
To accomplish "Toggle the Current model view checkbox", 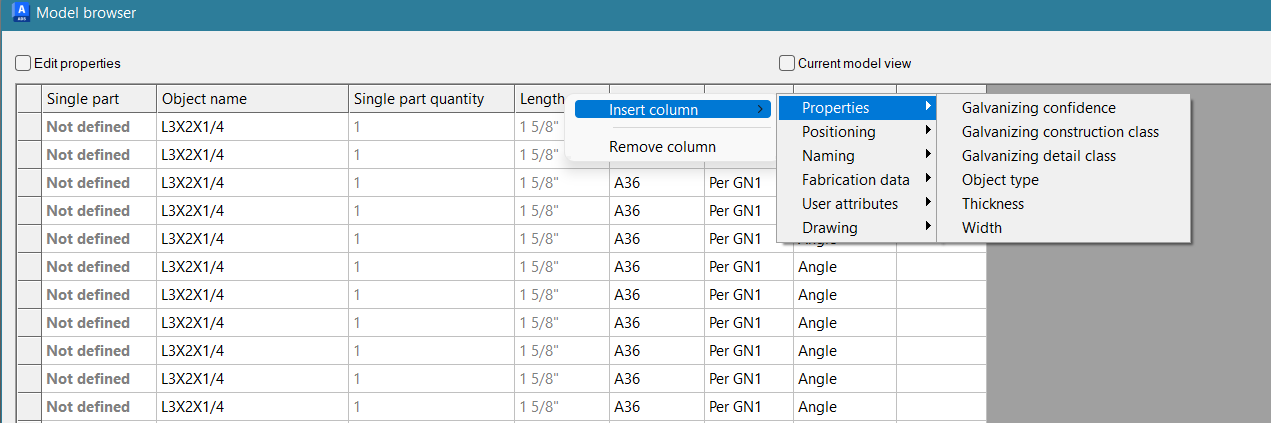I will (787, 63).
